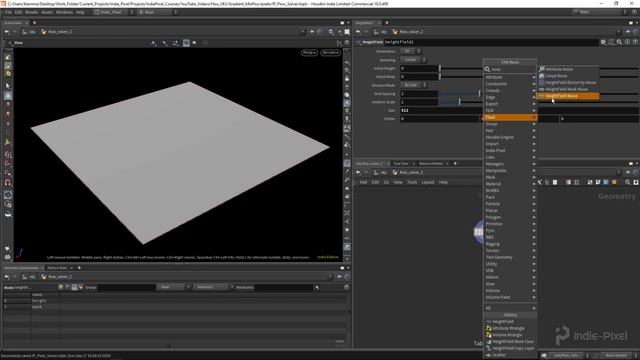Adjust the Initial Mask slider

440,77
